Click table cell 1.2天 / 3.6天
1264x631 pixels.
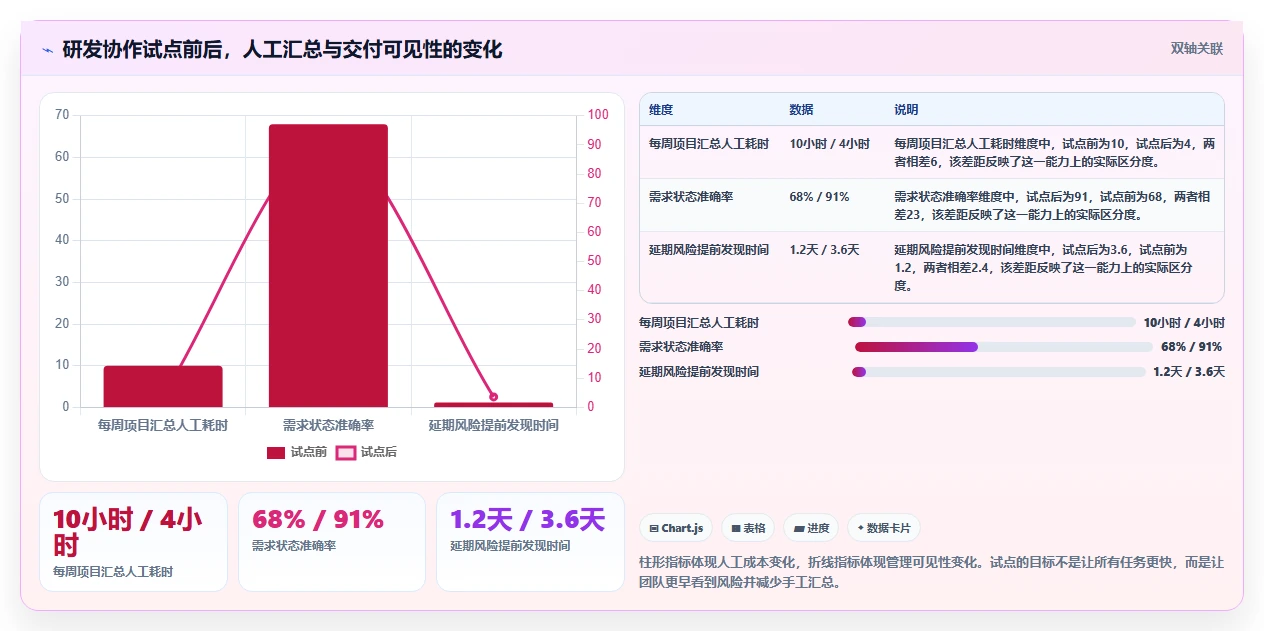pyautogui.click(x=824, y=250)
